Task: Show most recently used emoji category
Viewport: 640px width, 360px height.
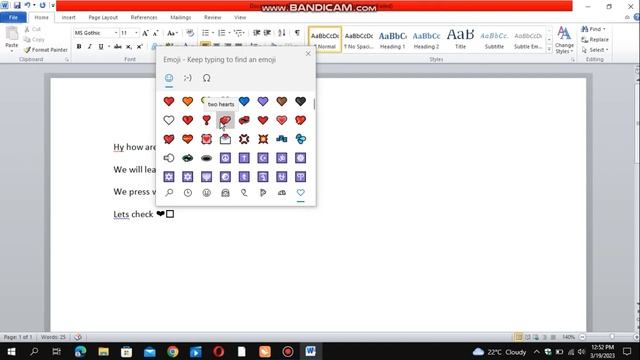Action: point(187,193)
